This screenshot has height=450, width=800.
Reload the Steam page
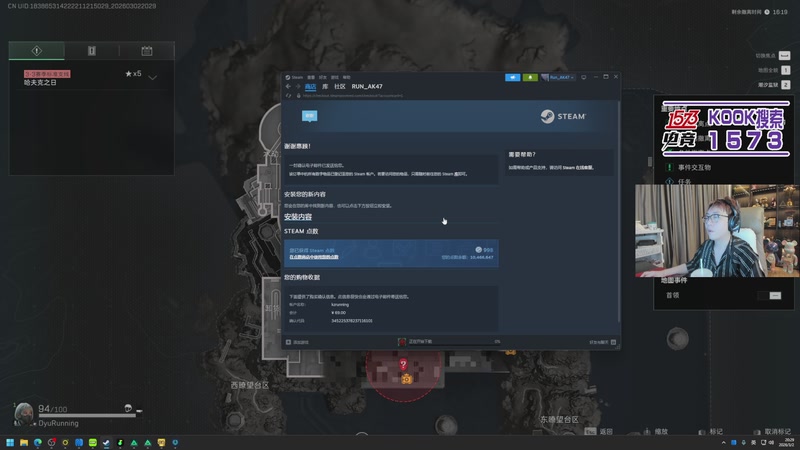pos(288,95)
